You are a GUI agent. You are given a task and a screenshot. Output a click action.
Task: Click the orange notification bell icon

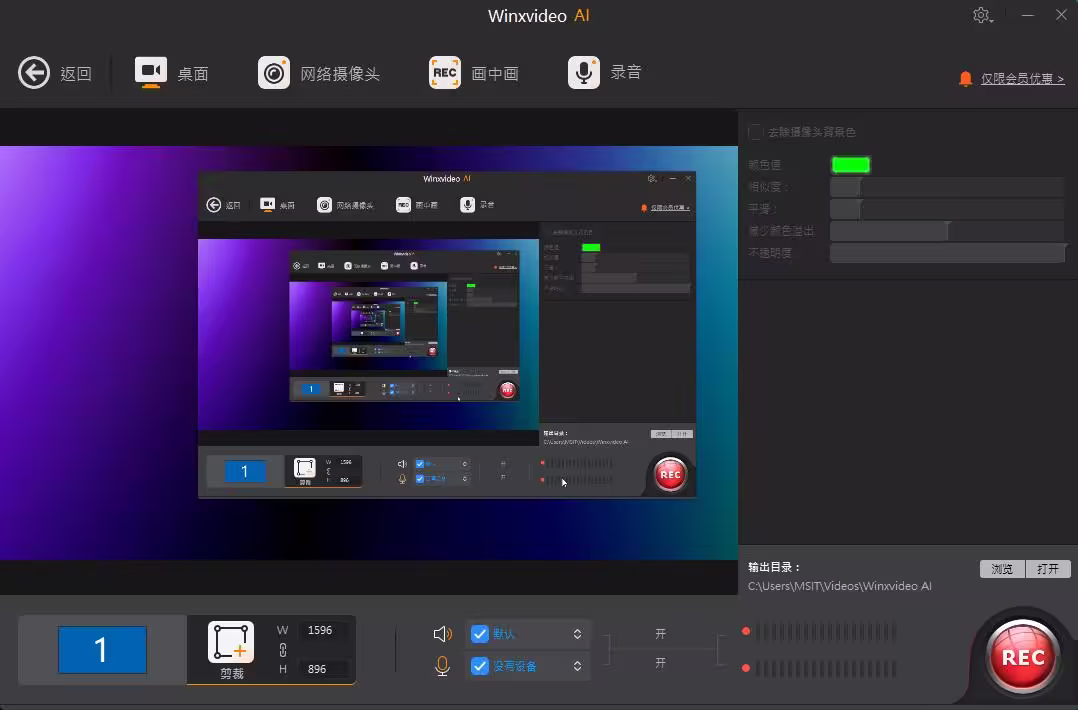point(965,78)
